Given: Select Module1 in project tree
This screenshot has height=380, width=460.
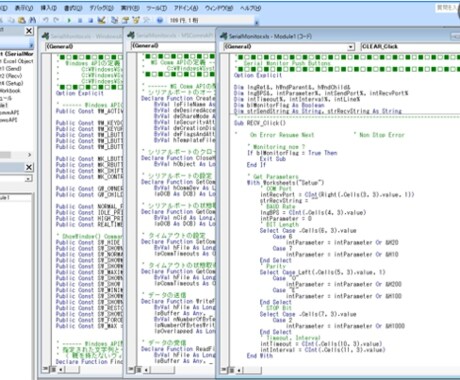Looking at the screenshot, I should click(4, 105).
